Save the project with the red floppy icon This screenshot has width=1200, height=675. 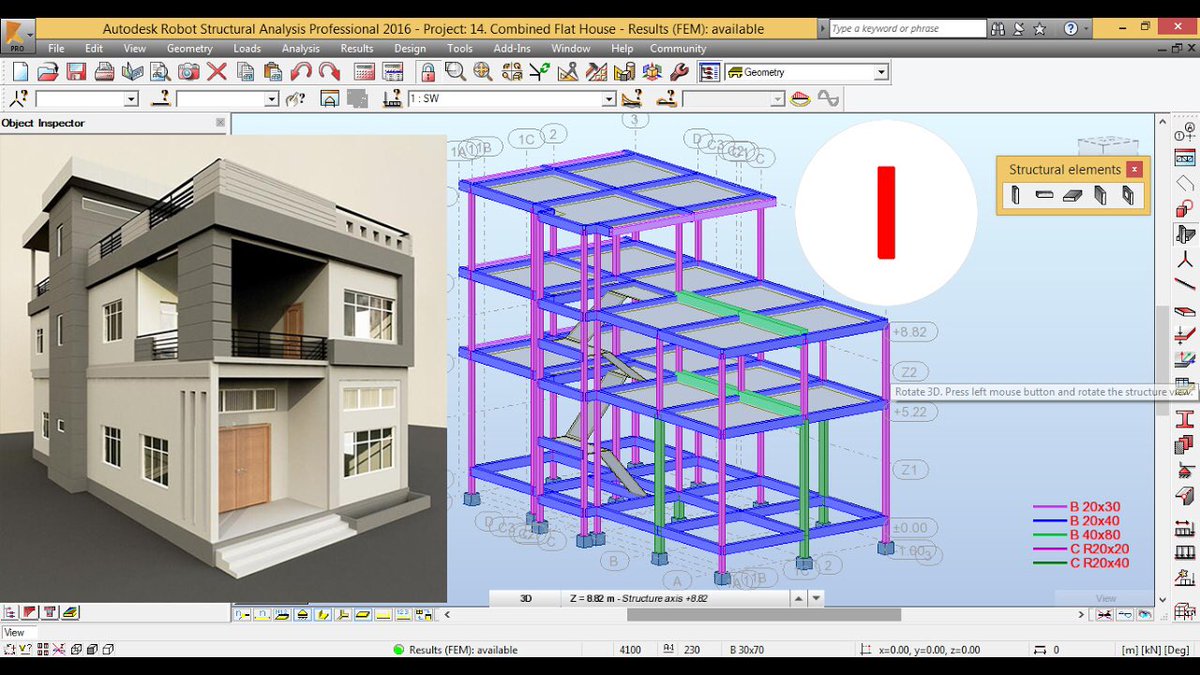pyautogui.click(x=76, y=72)
